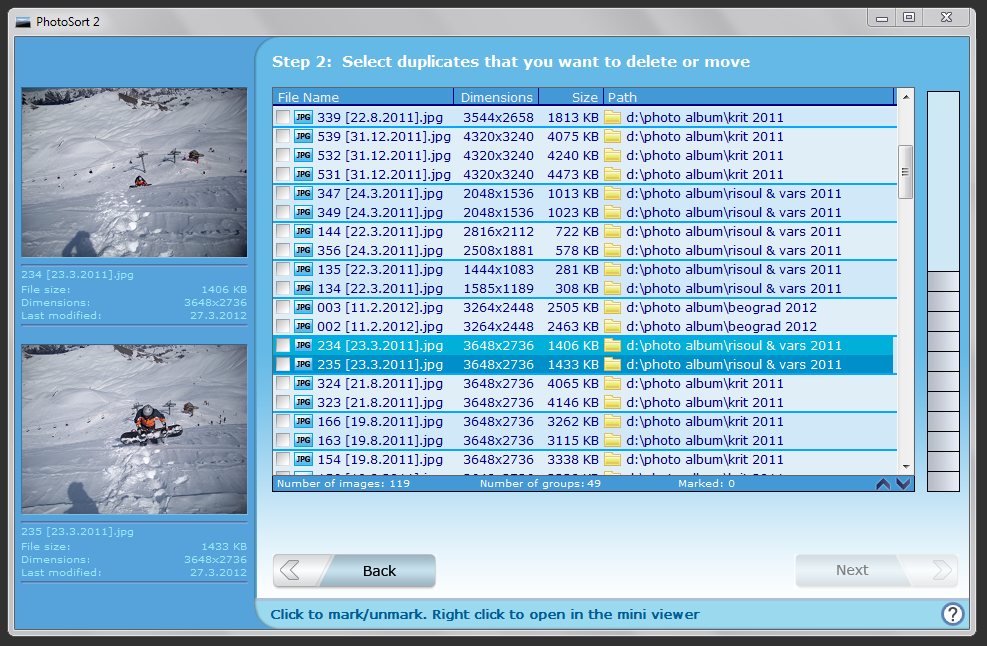This screenshot has height=646, width=987.
Task: Click the list scrollbar down arrow
Action: (906, 467)
